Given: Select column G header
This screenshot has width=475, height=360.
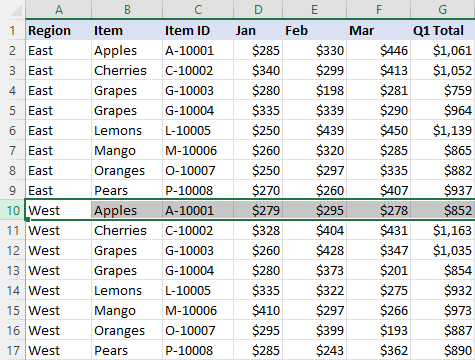Looking at the screenshot, I should click(443, 9).
